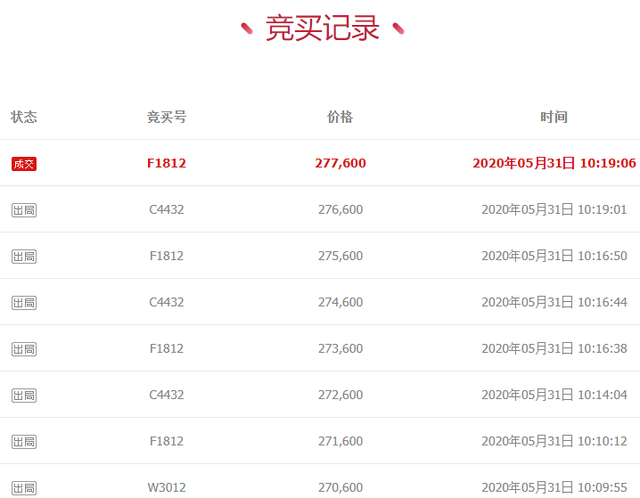The width and height of the screenshot is (640, 498).
Task: Click the 出局 badge in the 271,600 row
Action: pyautogui.click(x=24, y=442)
